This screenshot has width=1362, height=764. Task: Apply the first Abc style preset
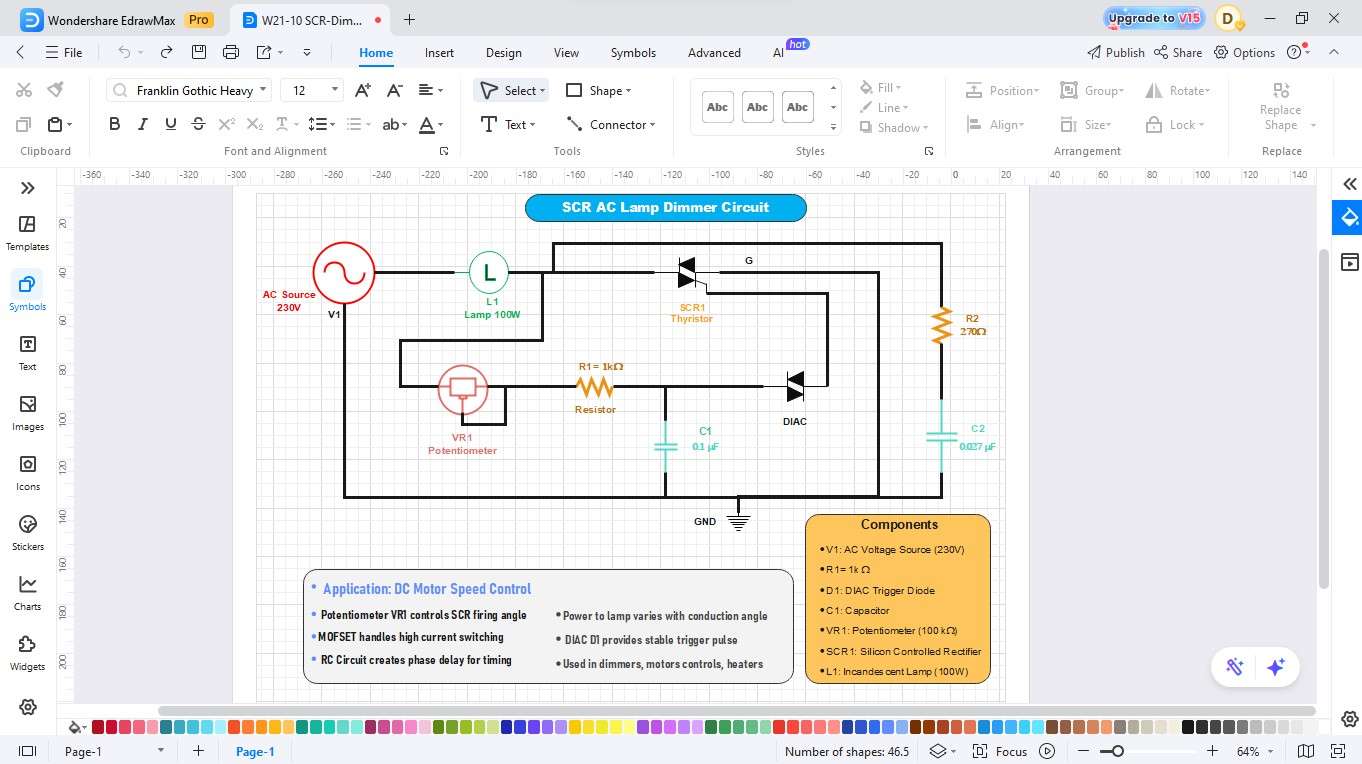pyautogui.click(x=717, y=107)
